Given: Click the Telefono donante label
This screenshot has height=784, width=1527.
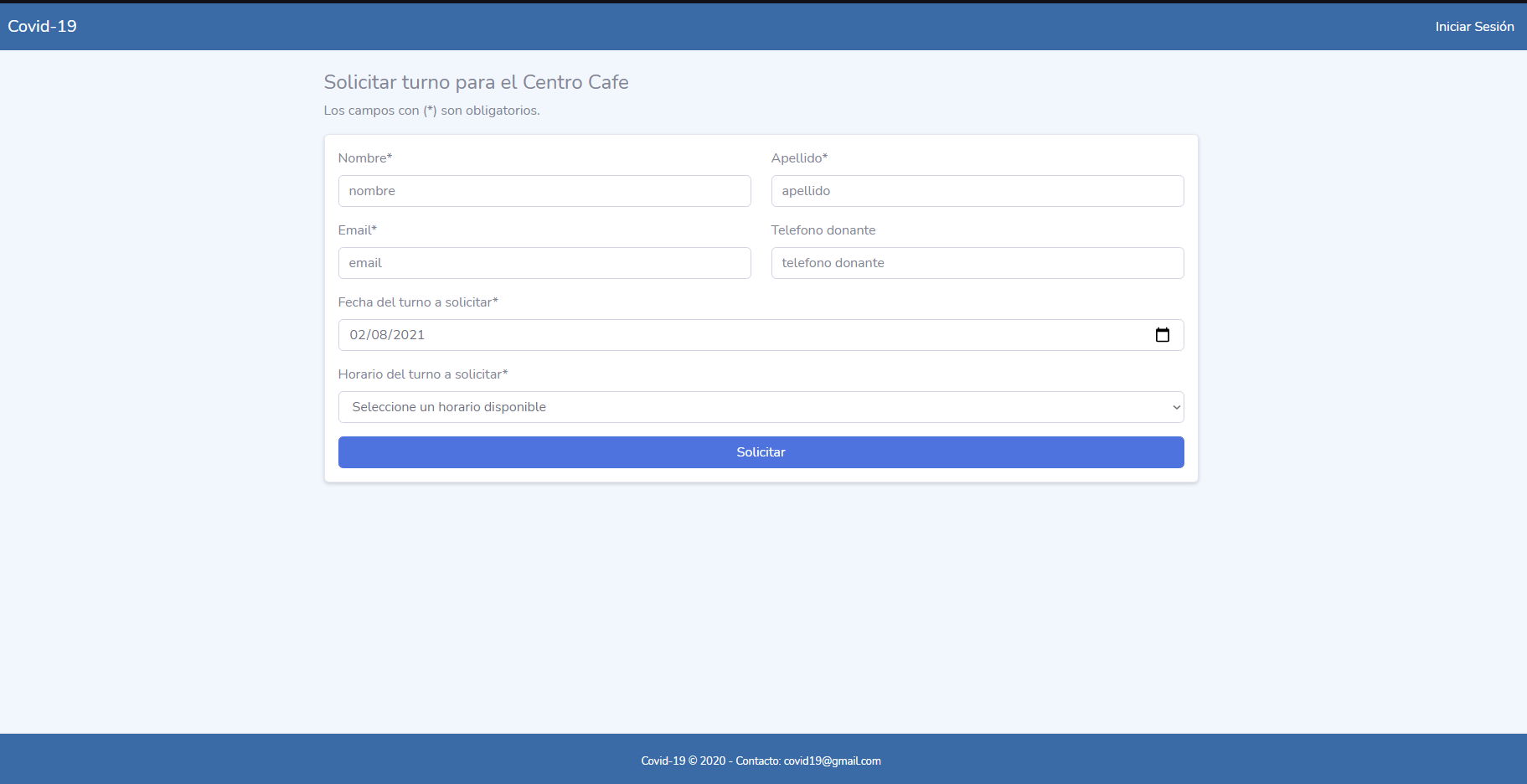Looking at the screenshot, I should [823, 230].
